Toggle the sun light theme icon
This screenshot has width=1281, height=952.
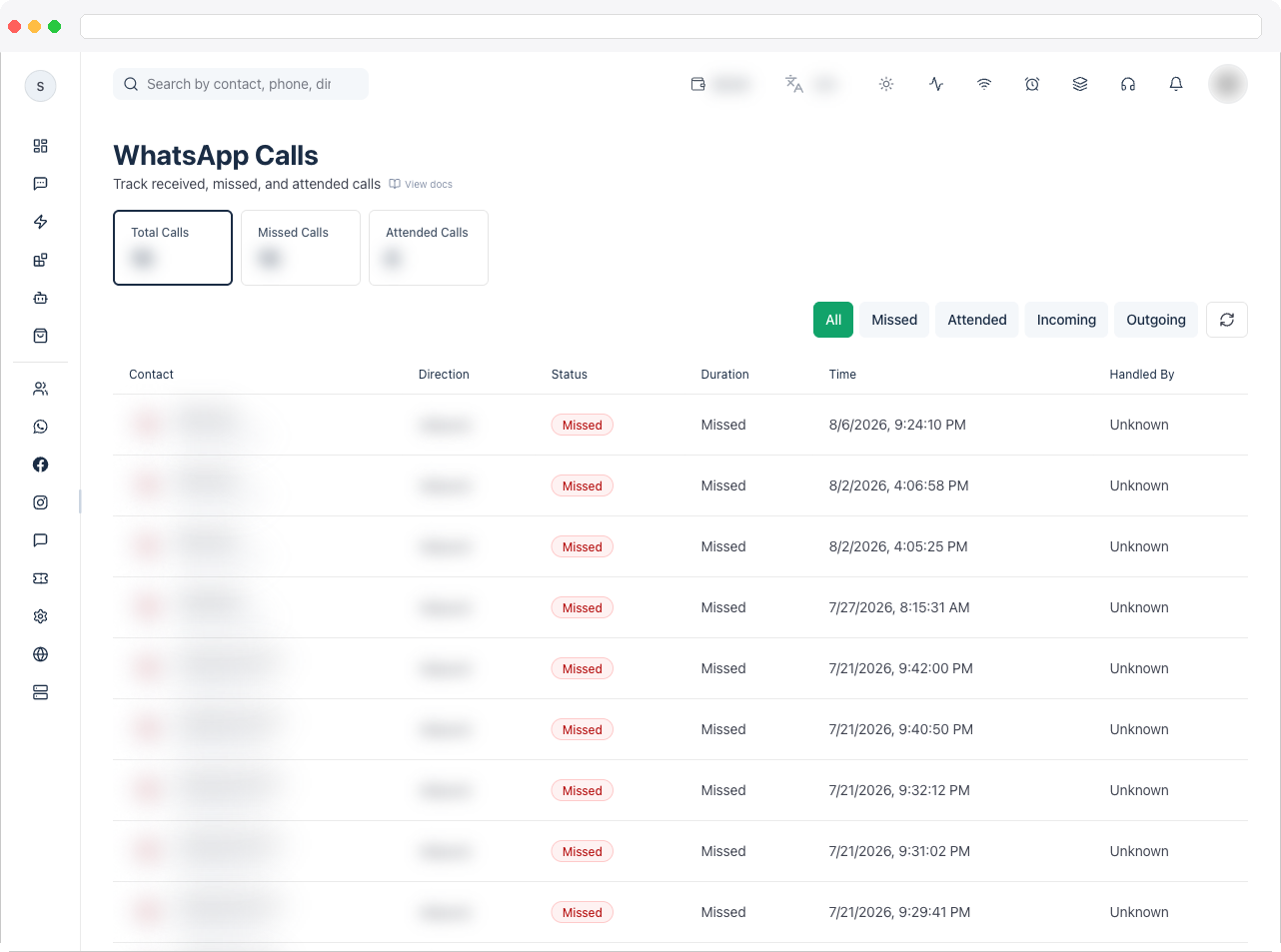(x=886, y=84)
